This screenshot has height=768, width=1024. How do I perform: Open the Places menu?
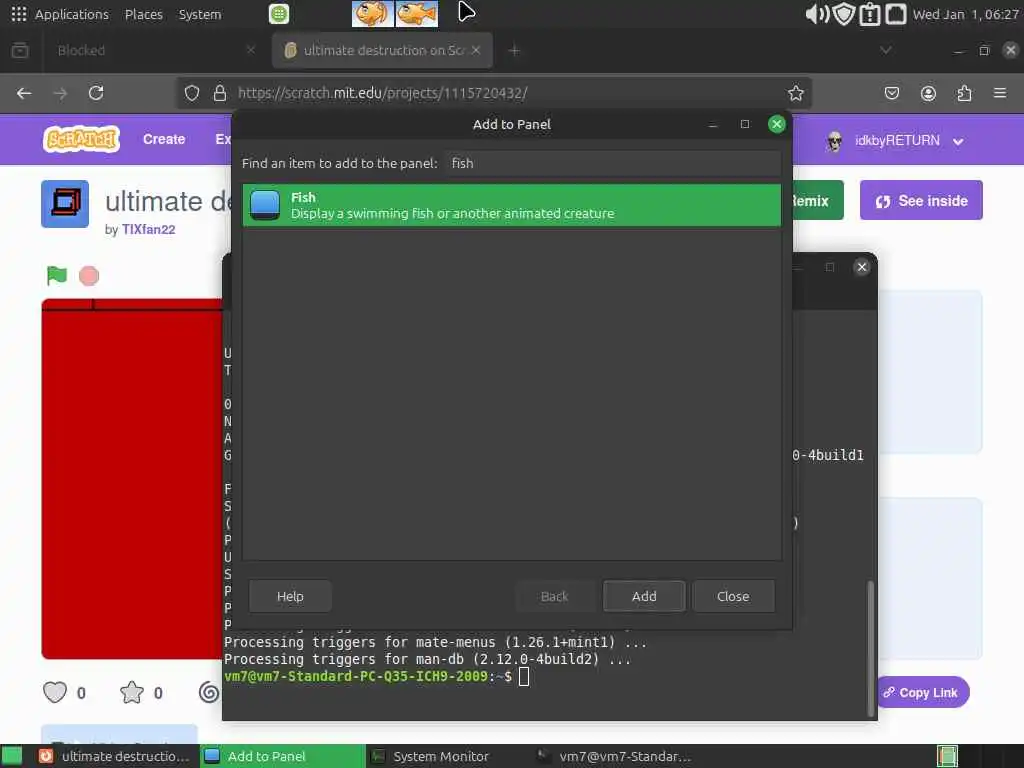click(x=144, y=14)
